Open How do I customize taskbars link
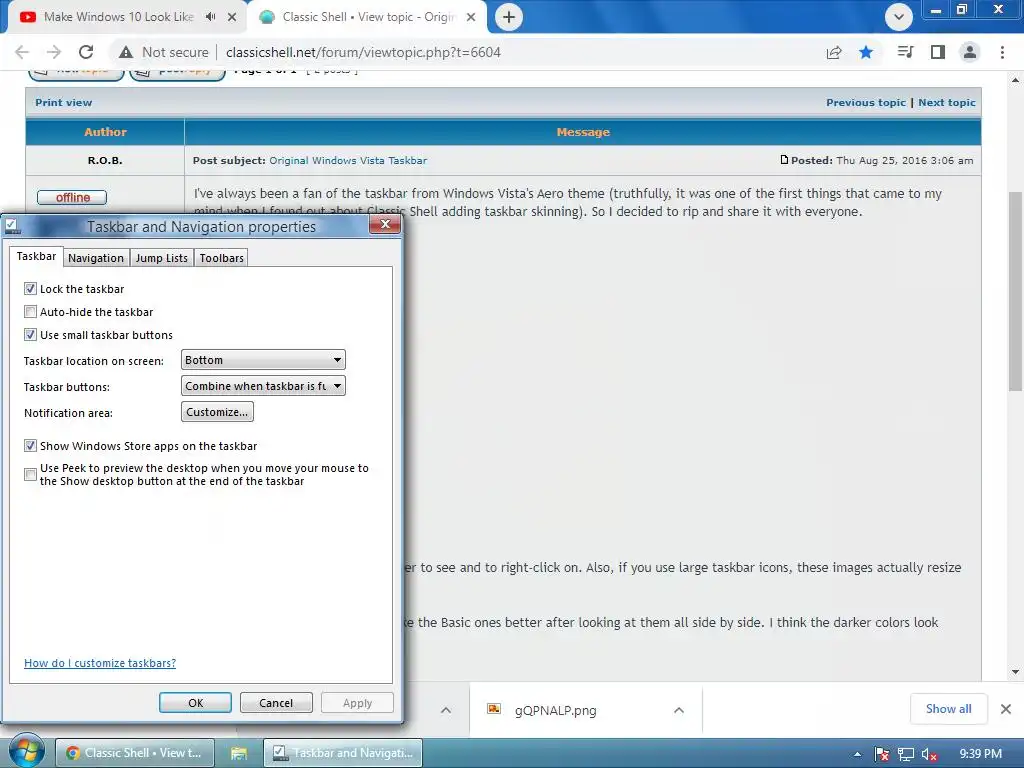 click(x=100, y=663)
